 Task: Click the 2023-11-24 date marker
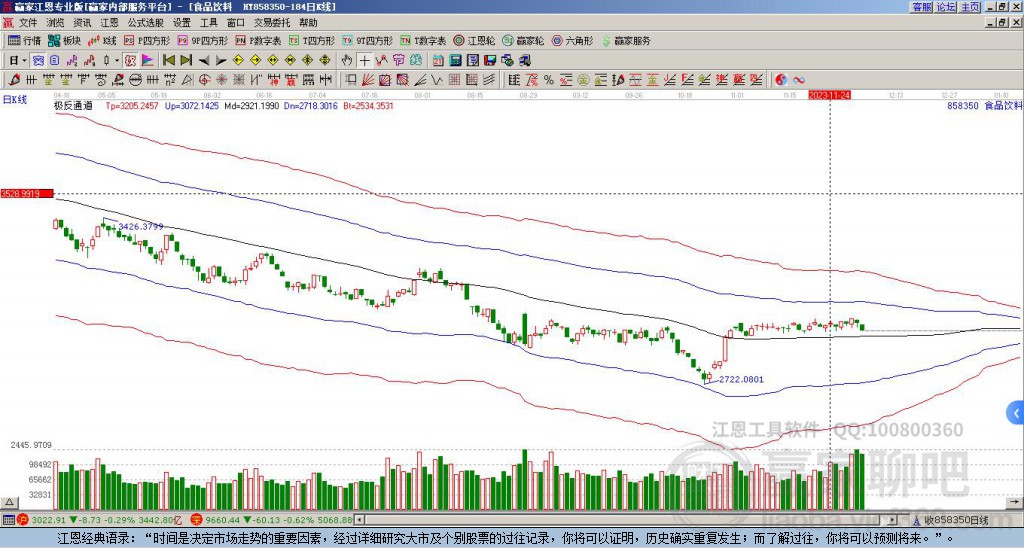(x=829, y=95)
